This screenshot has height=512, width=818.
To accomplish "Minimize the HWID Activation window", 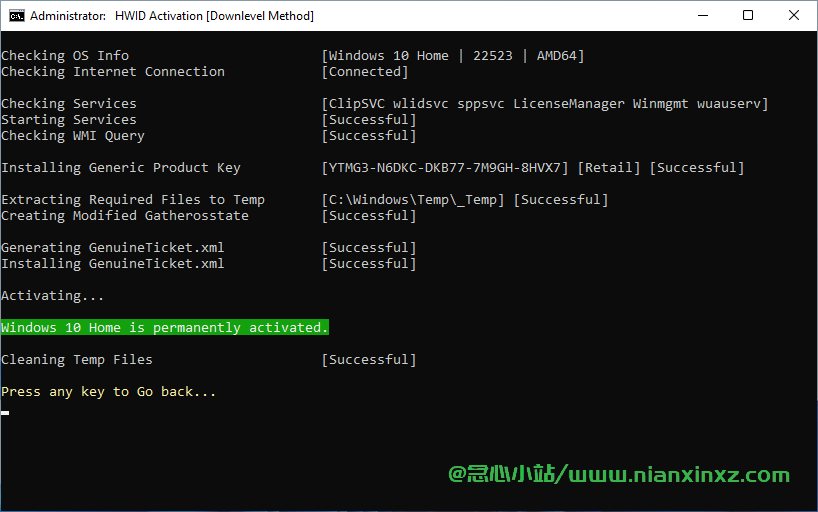I will point(703,16).
